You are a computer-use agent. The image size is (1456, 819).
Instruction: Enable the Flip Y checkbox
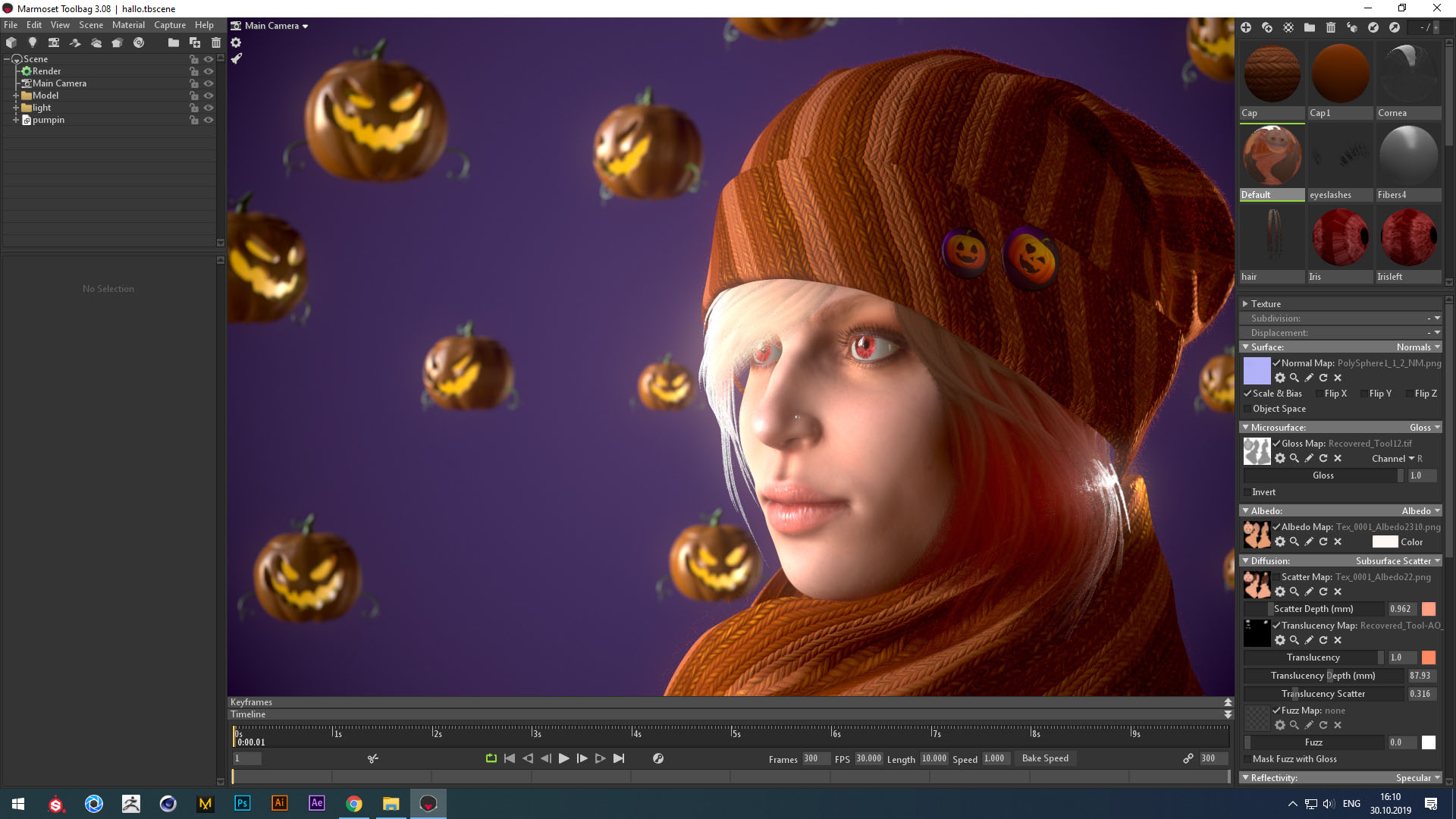(1364, 394)
